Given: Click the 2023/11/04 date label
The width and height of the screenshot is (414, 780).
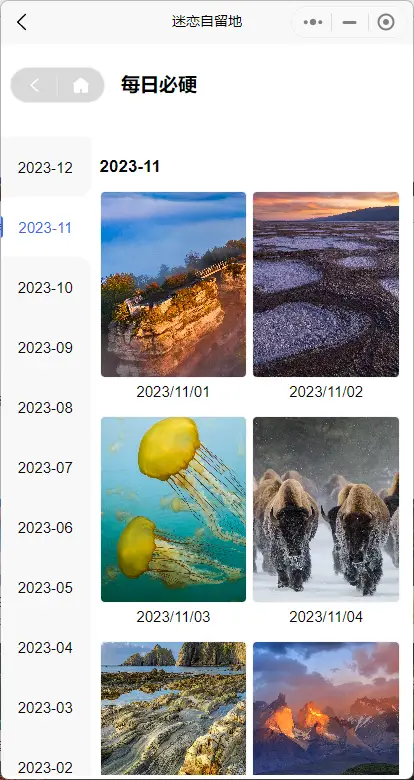Looking at the screenshot, I should [x=326, y=617].
